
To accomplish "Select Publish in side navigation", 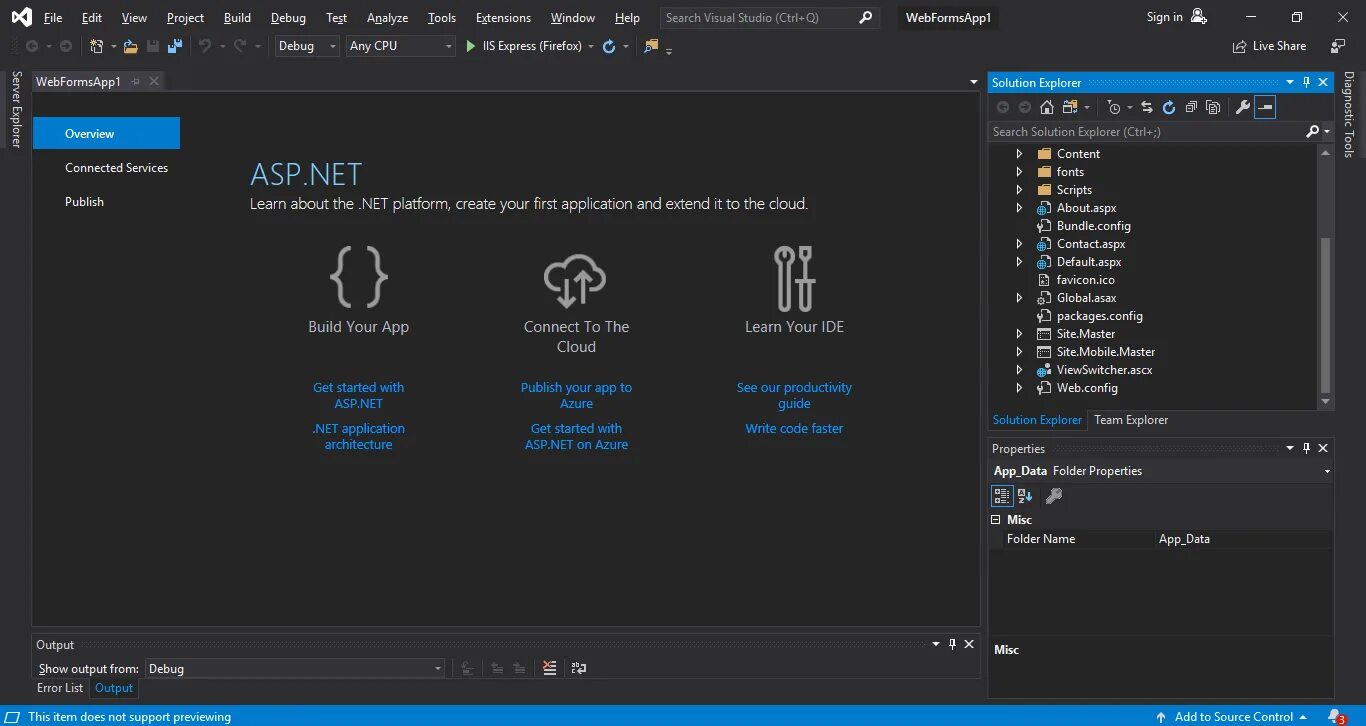I will [x=84, y=202].
